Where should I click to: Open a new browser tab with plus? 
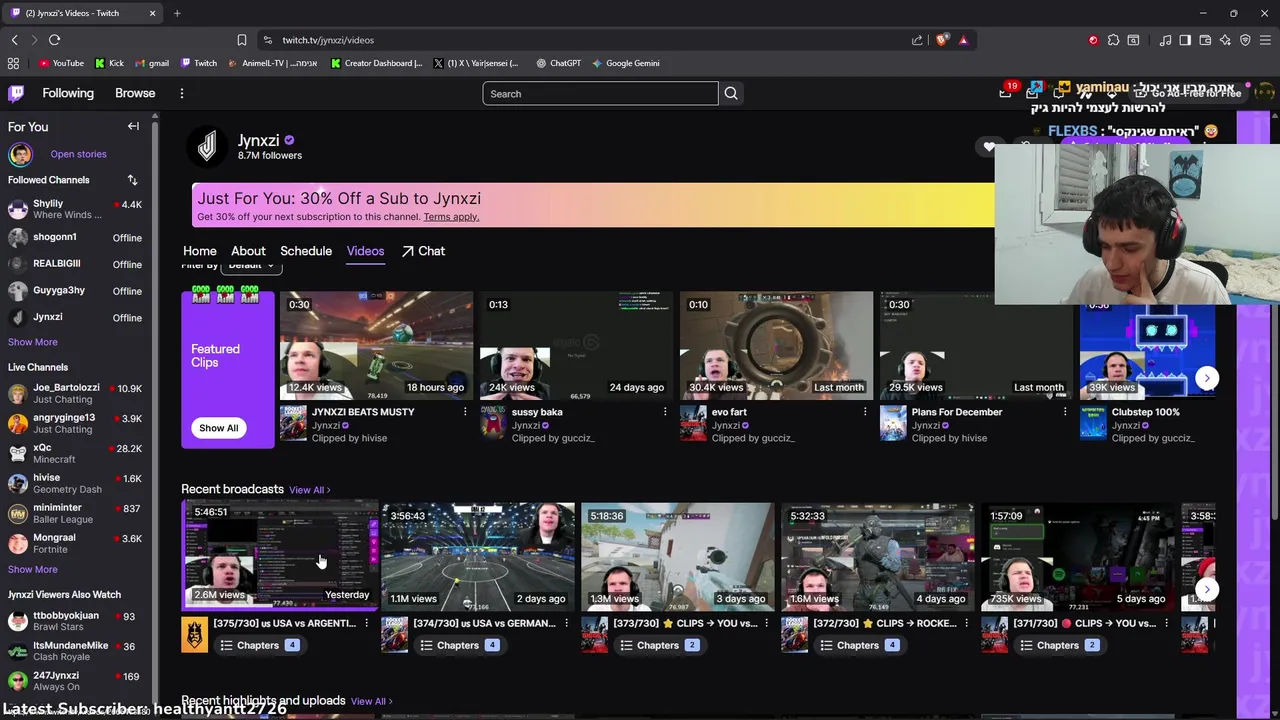coord(177,13)
